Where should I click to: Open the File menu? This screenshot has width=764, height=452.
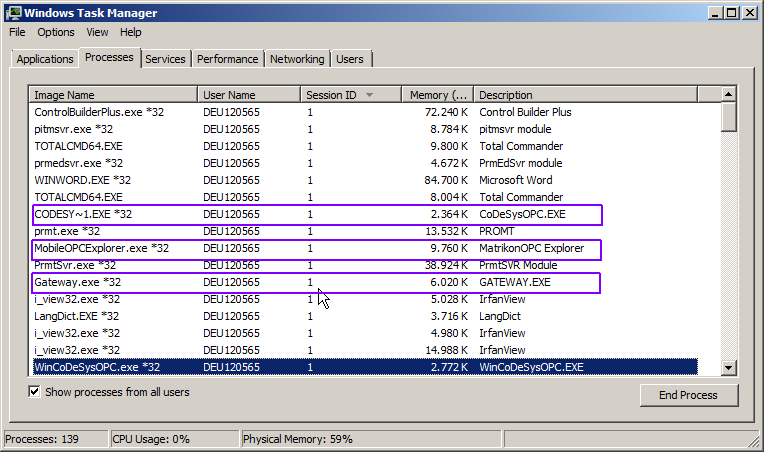[17, 32]
